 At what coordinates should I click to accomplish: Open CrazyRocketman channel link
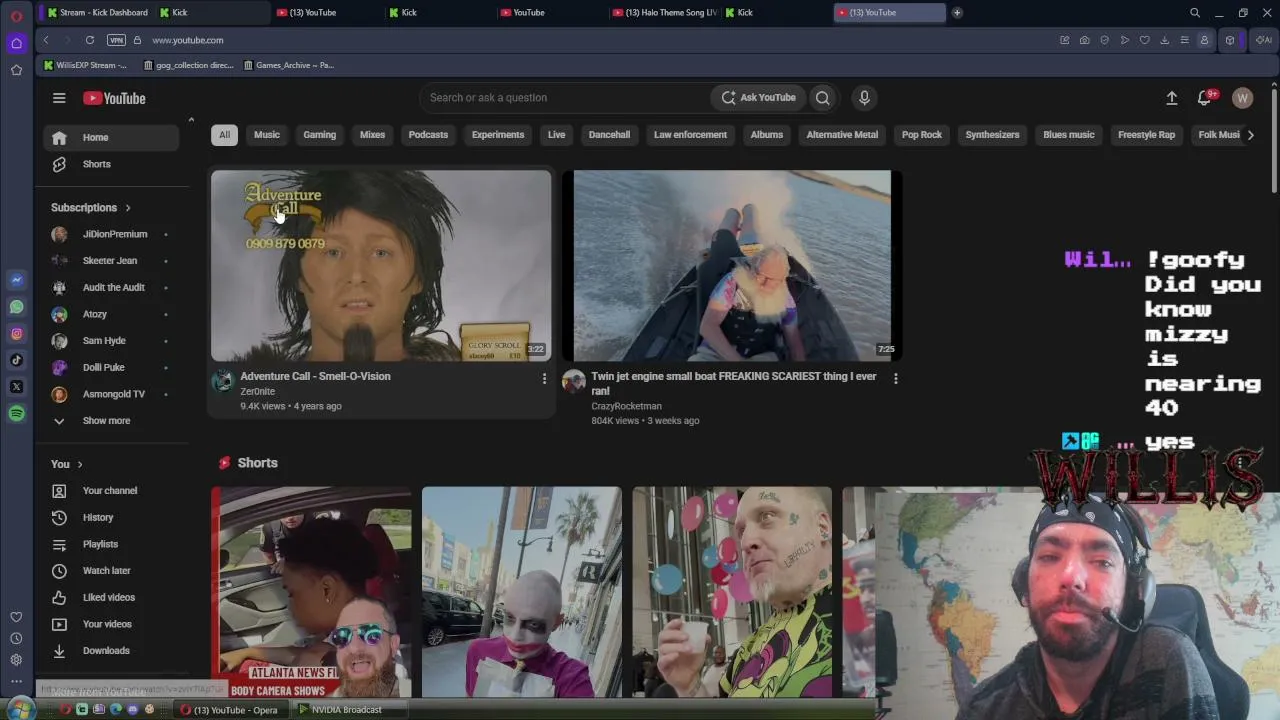tap(626, 406)
